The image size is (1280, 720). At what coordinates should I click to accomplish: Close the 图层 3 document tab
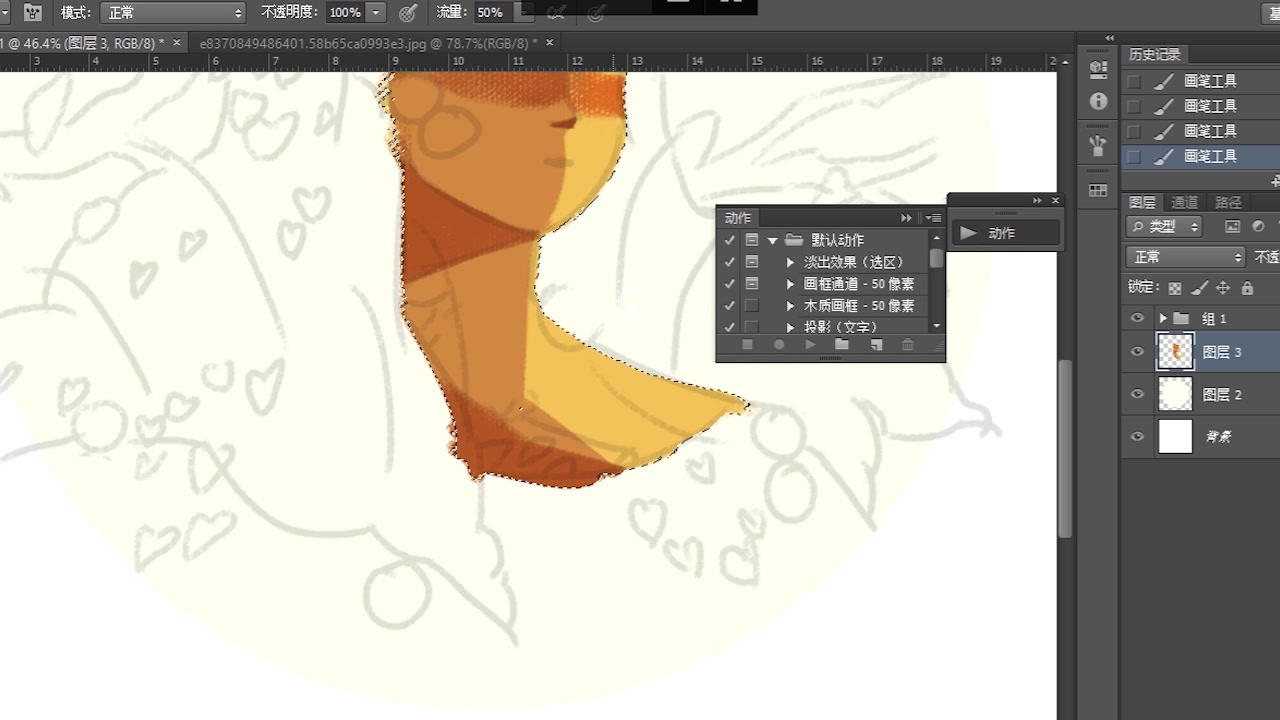click(x=177, y=43)
